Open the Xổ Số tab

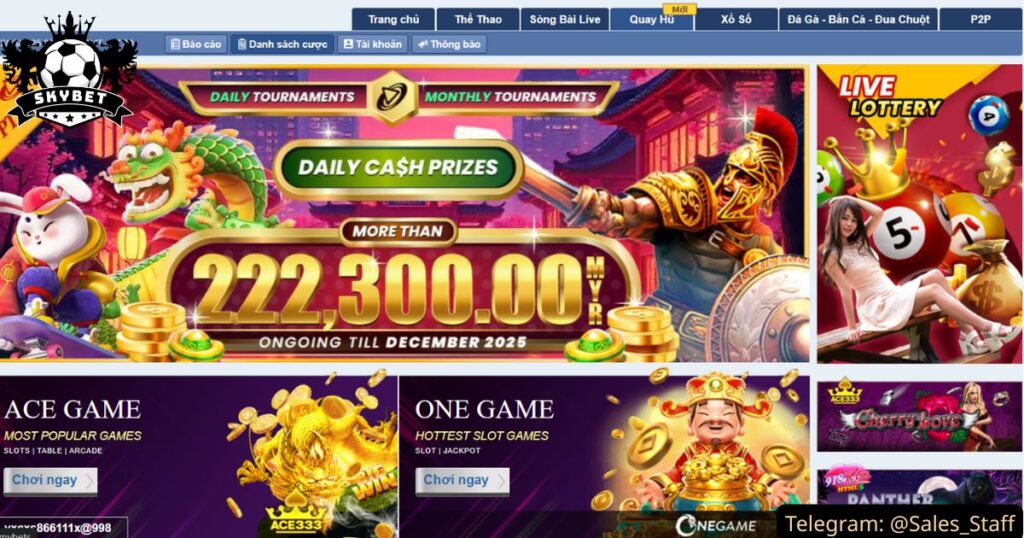tap(736, 20)
